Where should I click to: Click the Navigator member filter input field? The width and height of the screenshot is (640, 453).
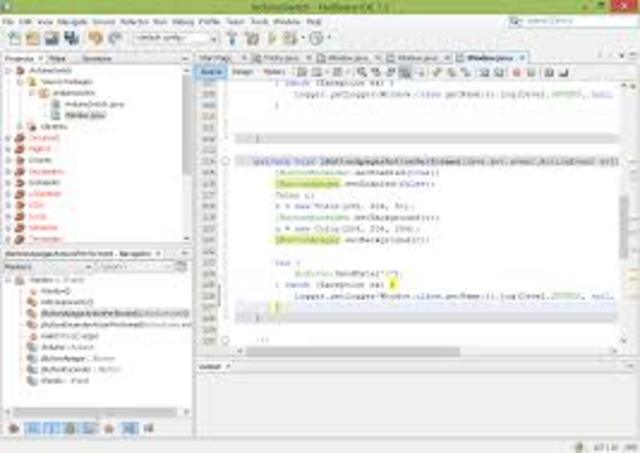pos(134,267)
